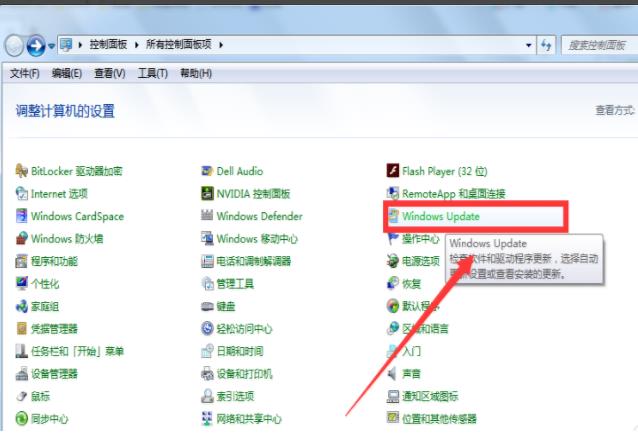Click the 查看方式 view option label

[615, 110]
